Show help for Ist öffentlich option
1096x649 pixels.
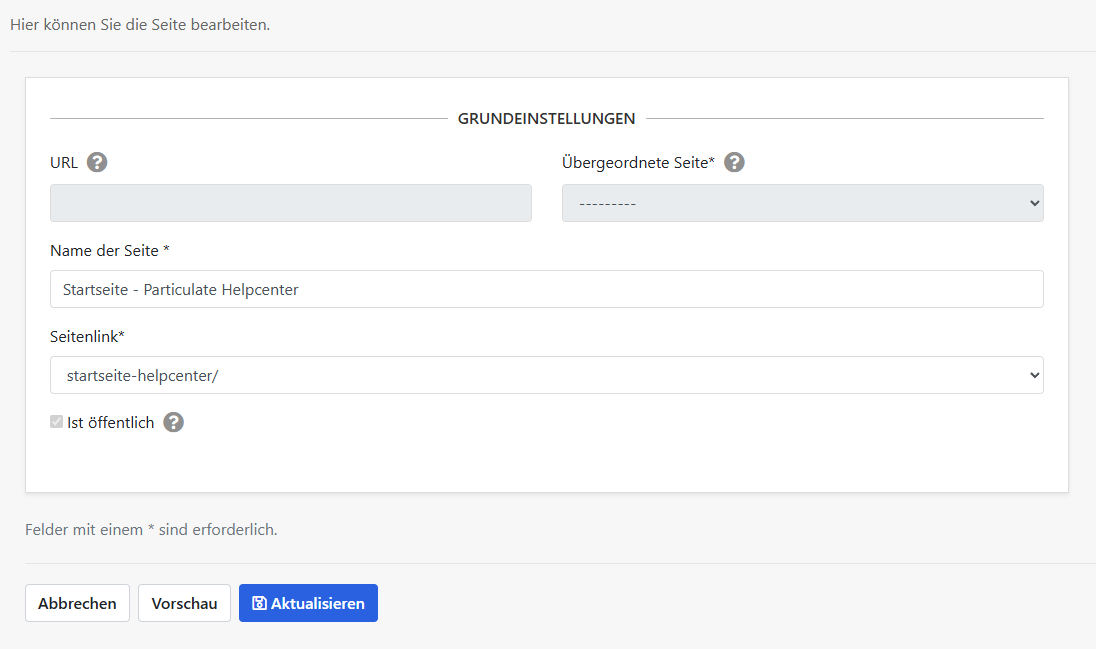174,422
